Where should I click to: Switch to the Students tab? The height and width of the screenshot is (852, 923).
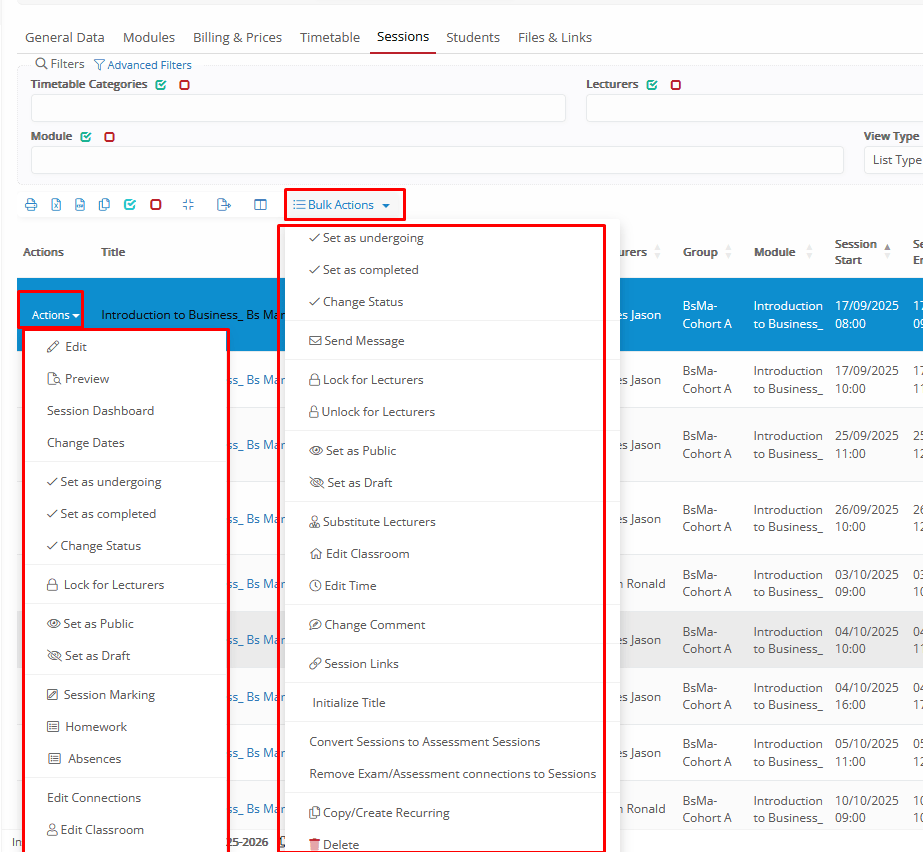pyautogui.click(x=473, y=37)
